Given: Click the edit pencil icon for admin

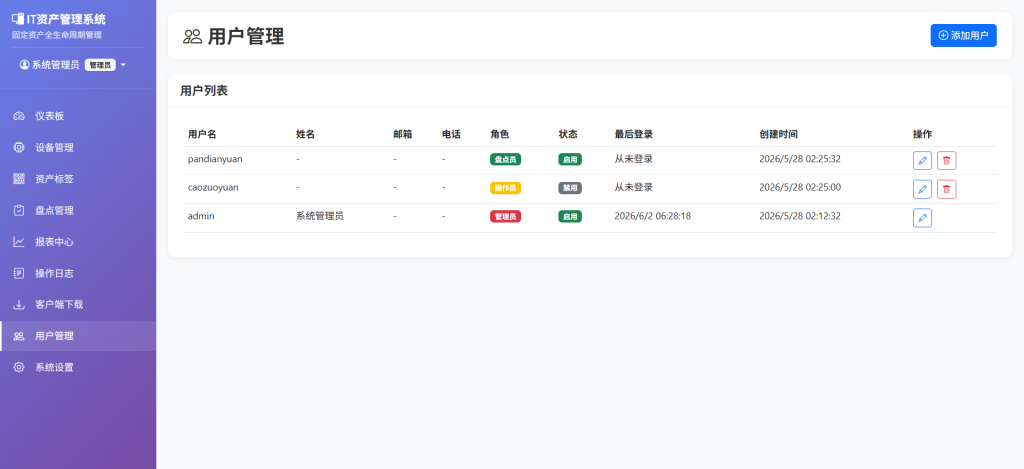Looking at the screenshot, I should pos(922,218).
